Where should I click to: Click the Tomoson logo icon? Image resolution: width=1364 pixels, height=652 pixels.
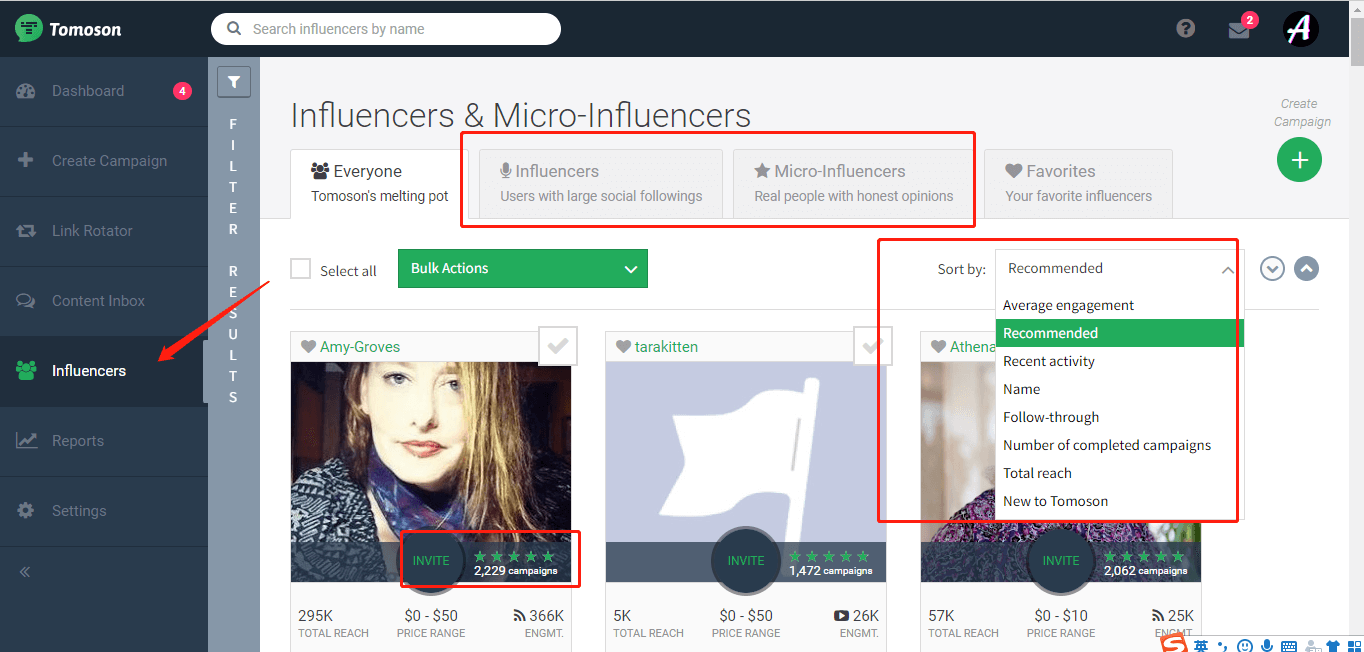coord(28,28)
